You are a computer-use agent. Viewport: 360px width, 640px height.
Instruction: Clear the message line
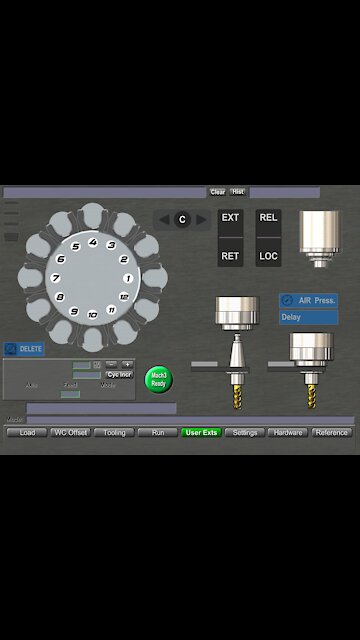(218, 192)
